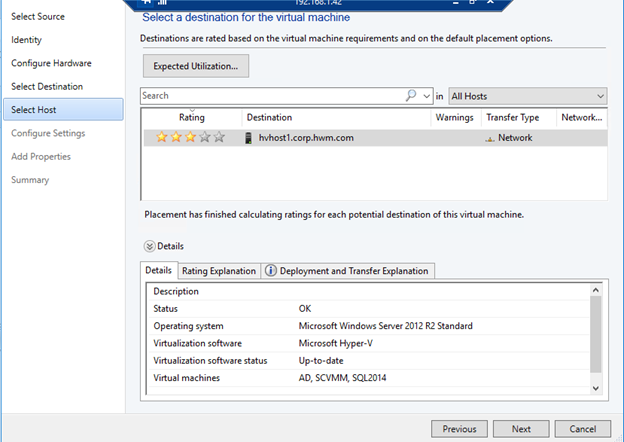Switch to the Rating Explanation tab
This screenshot has height=442, width=624.
219,271
